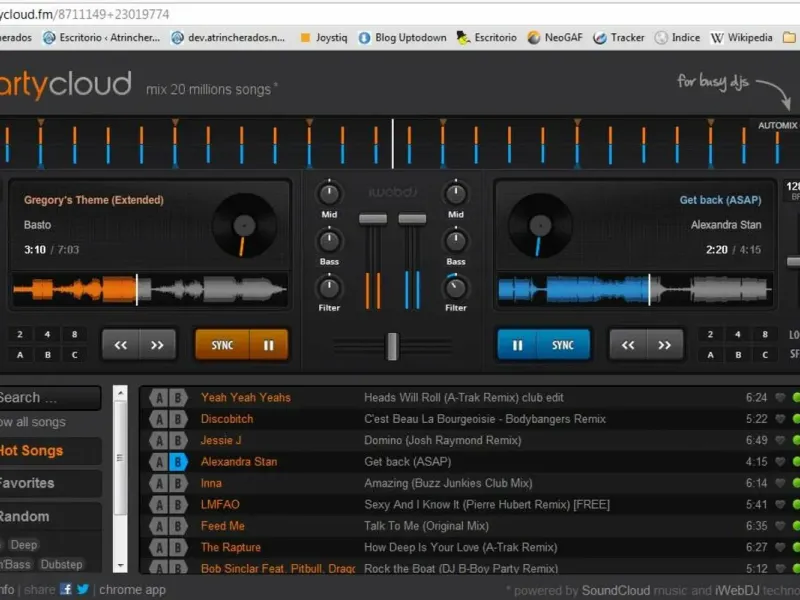Enable AUTOMIX mode
This screenshot has width=800, height=600.
click(777, 126)
